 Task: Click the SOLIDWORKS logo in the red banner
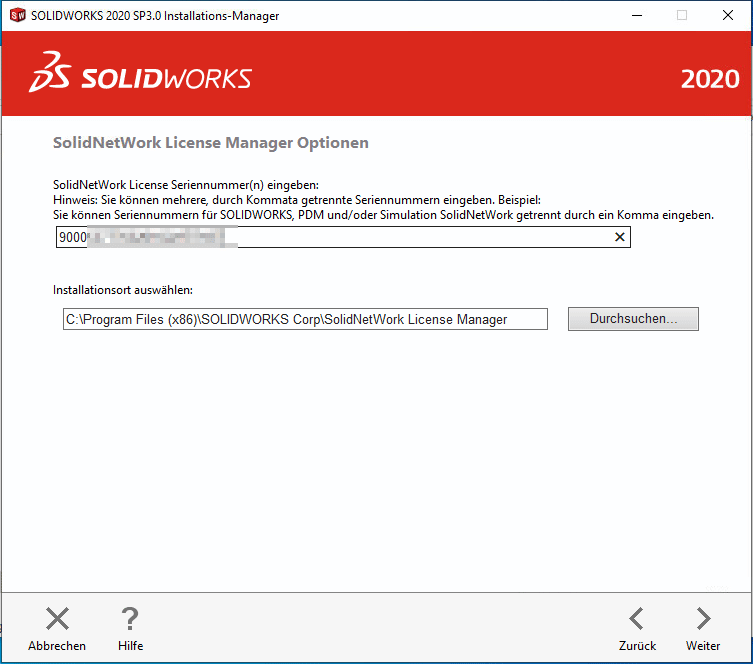(x=141, y=78)
